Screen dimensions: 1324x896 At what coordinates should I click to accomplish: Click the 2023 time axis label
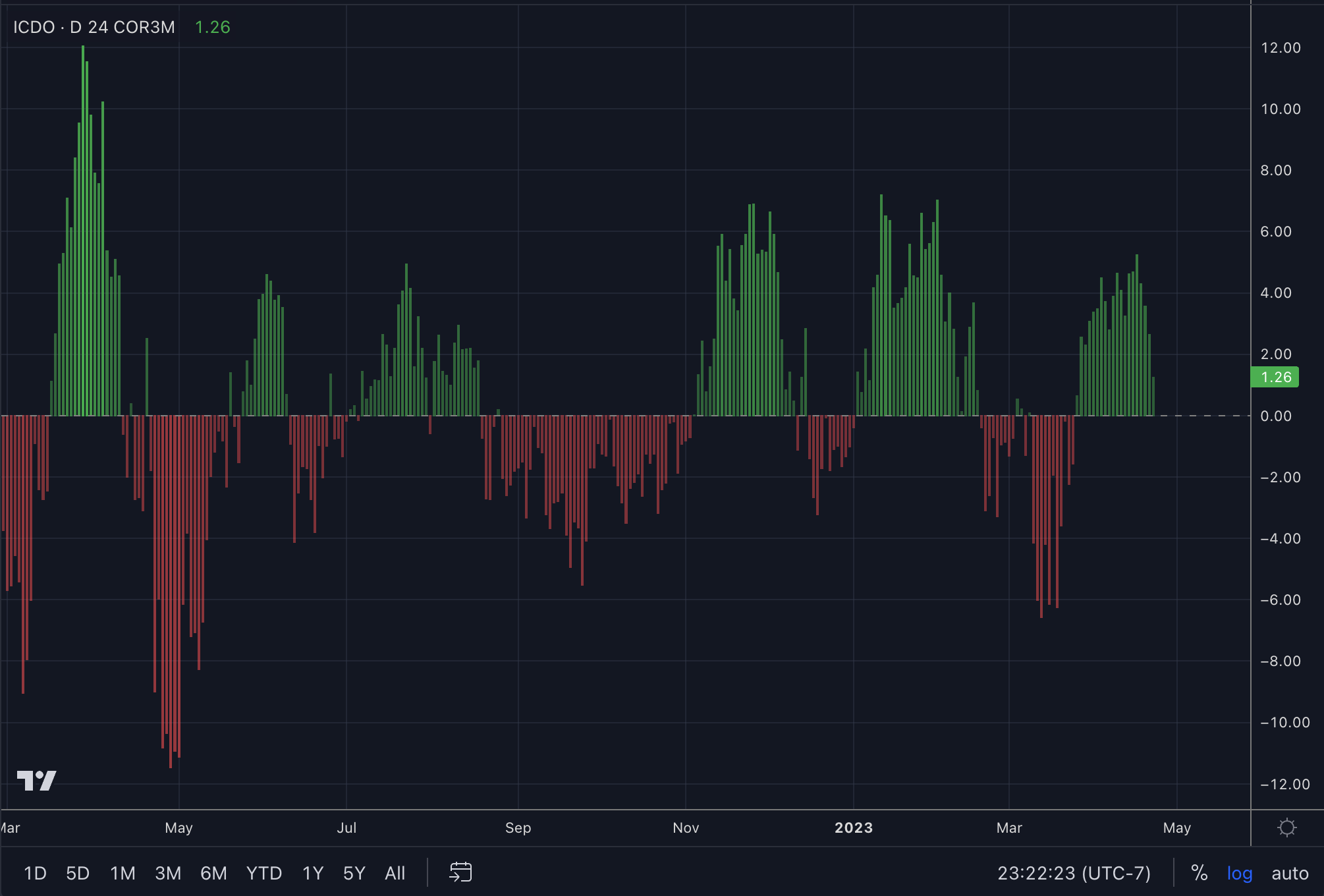pyautogui.click(x=853, y=827)
